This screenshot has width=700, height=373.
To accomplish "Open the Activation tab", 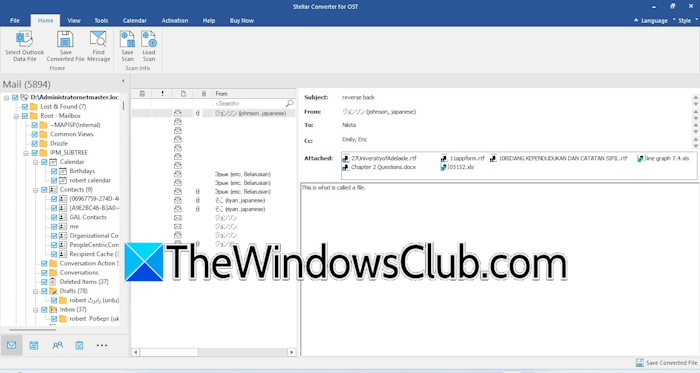I will pyautogui.click(x=175, y=21).
